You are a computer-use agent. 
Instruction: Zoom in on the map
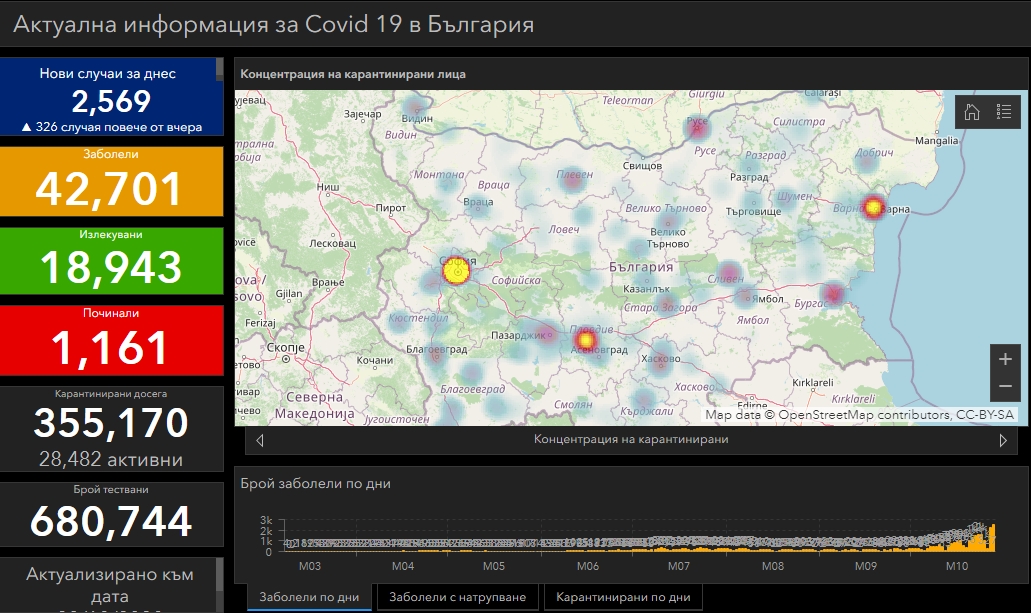[1005, 359]
